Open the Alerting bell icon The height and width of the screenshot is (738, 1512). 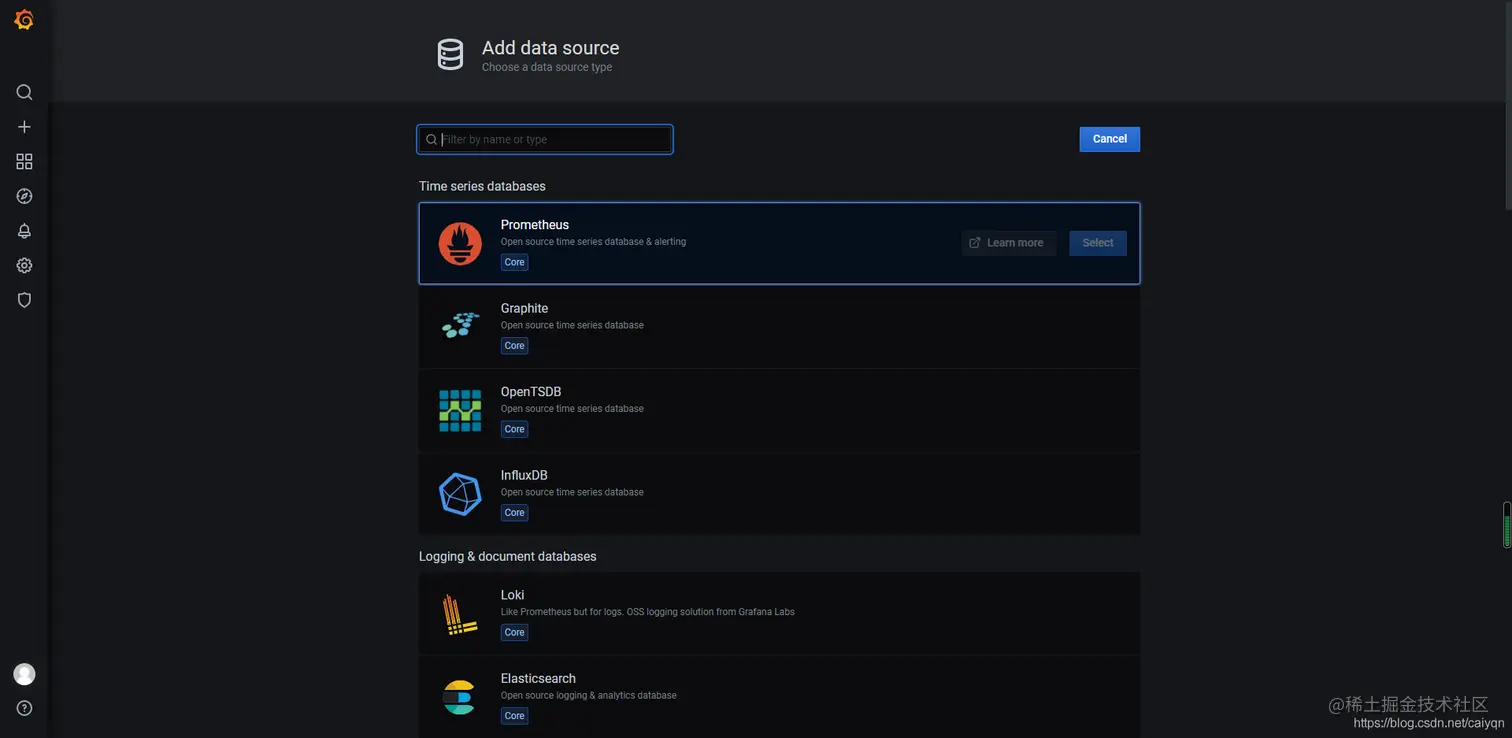(24, 231)
